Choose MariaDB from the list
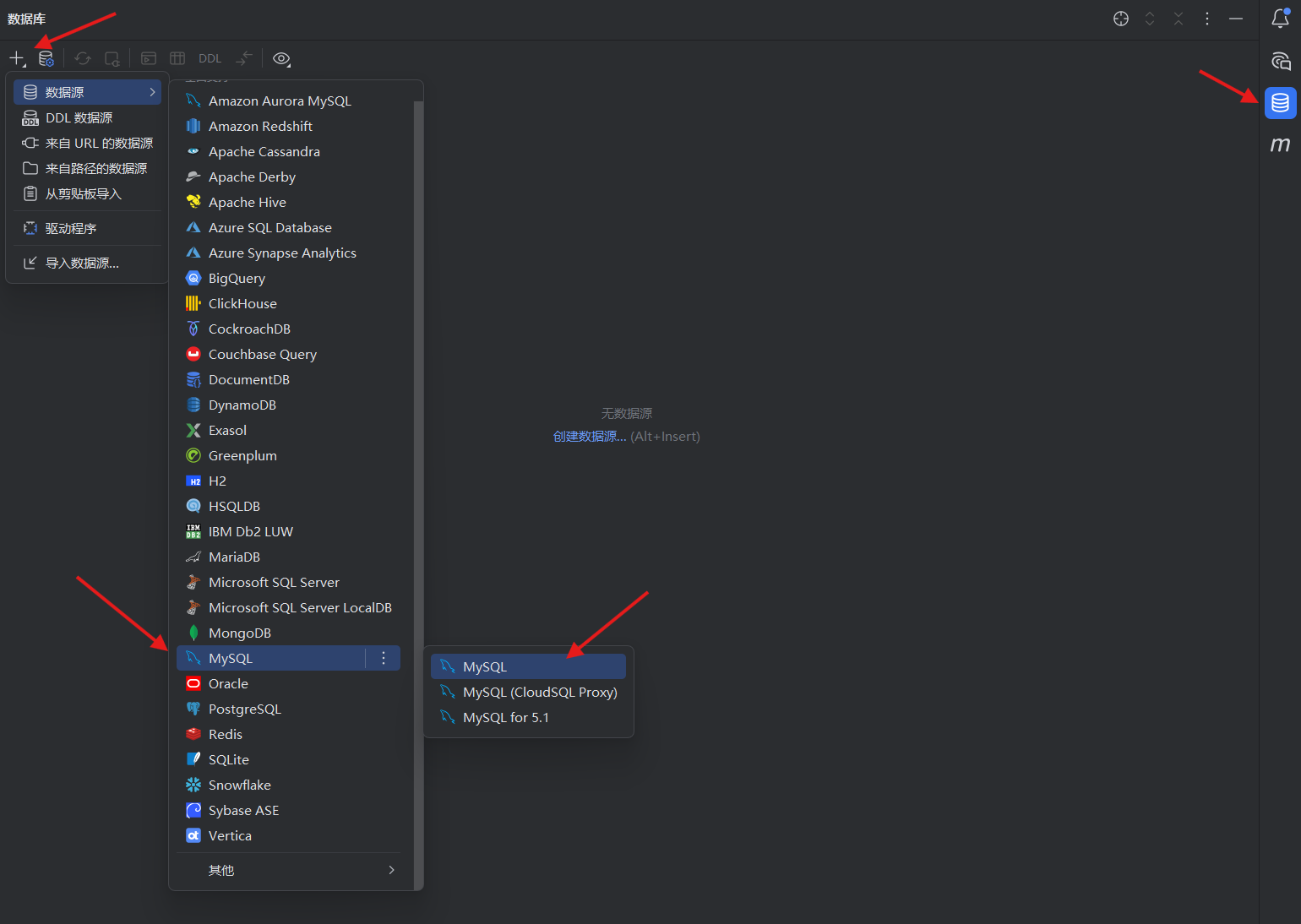This screenshot has height=924, width=1301. [x=288, y=557]
